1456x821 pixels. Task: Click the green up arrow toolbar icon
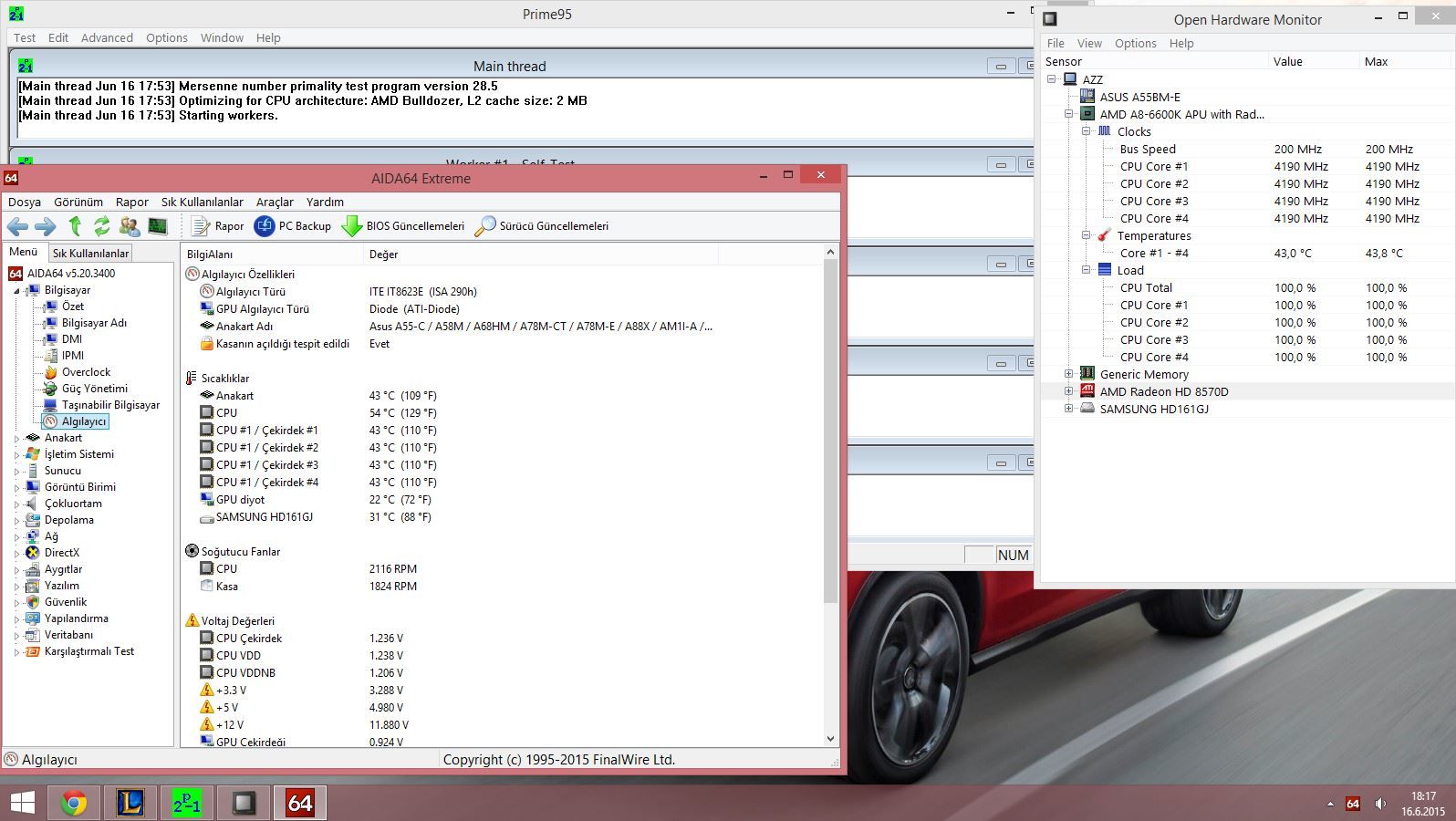pos(75,226)
